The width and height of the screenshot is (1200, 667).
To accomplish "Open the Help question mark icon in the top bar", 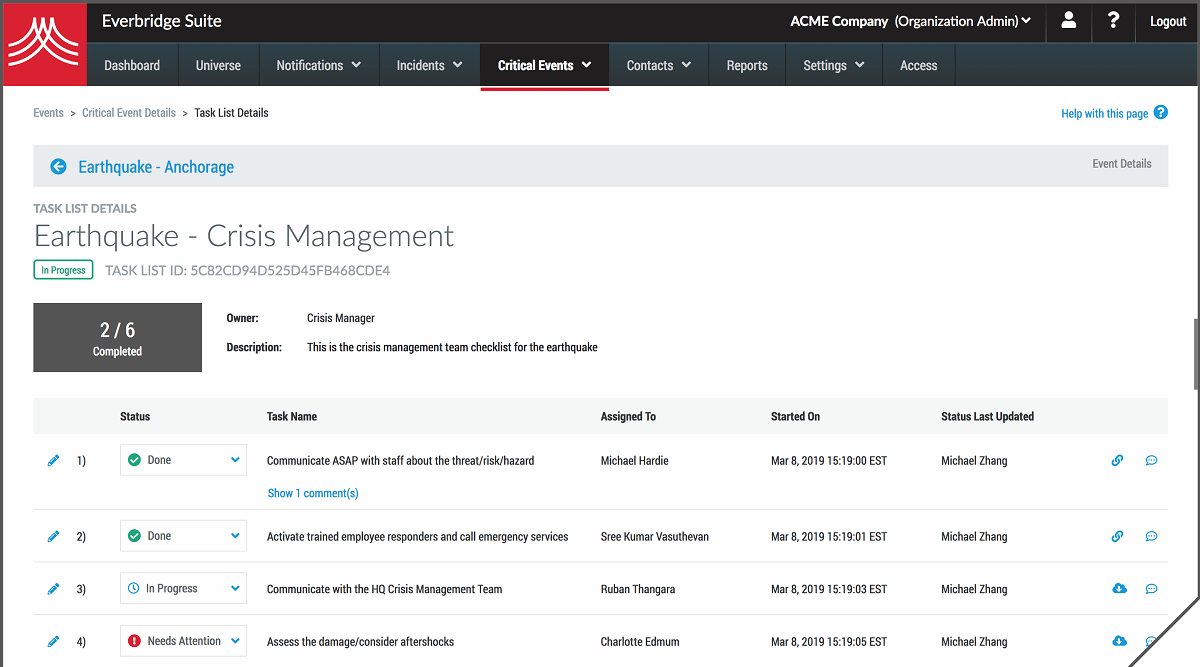I will 1113,22.
